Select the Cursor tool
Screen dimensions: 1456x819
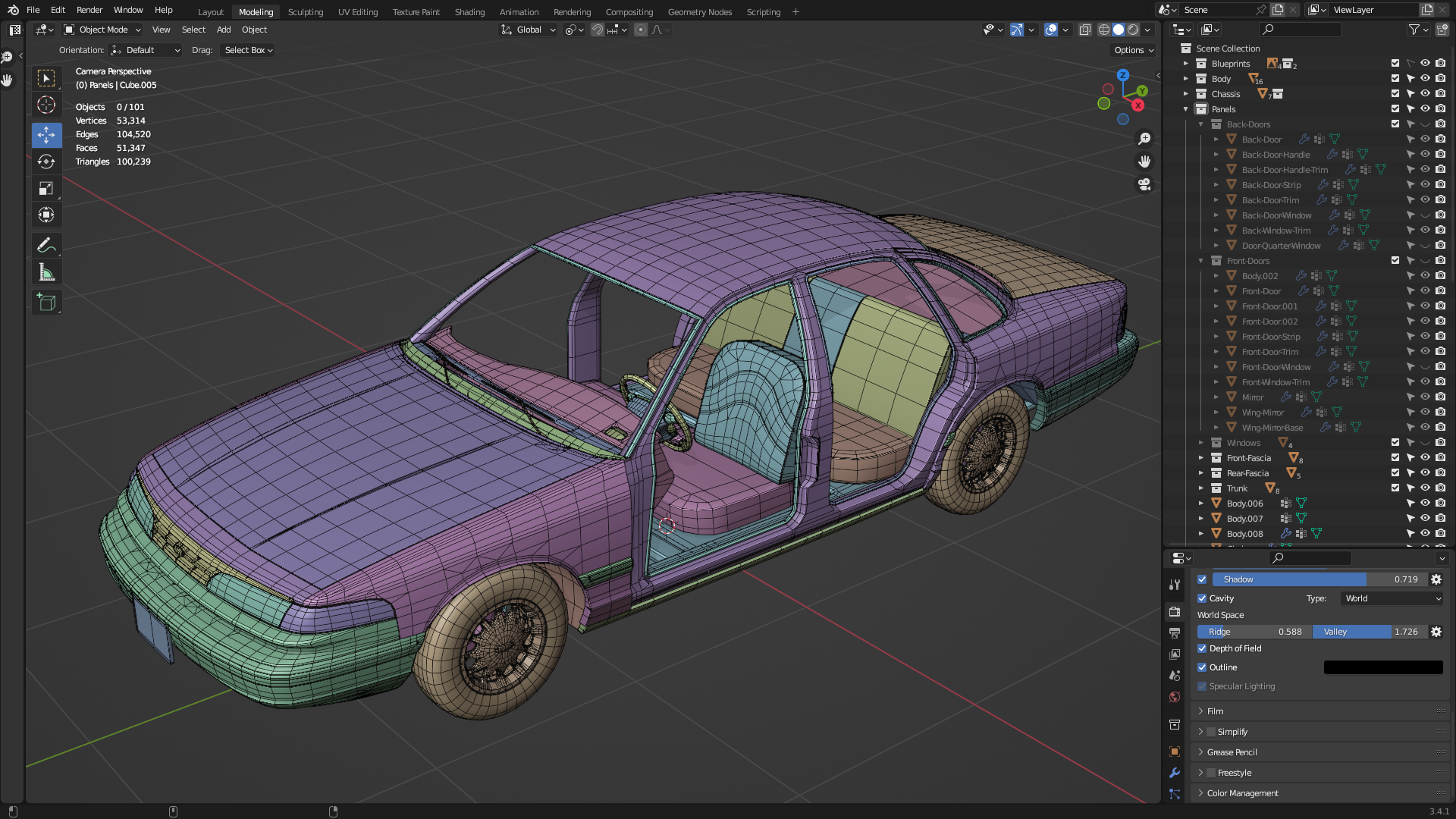click(x=46, y=105)
